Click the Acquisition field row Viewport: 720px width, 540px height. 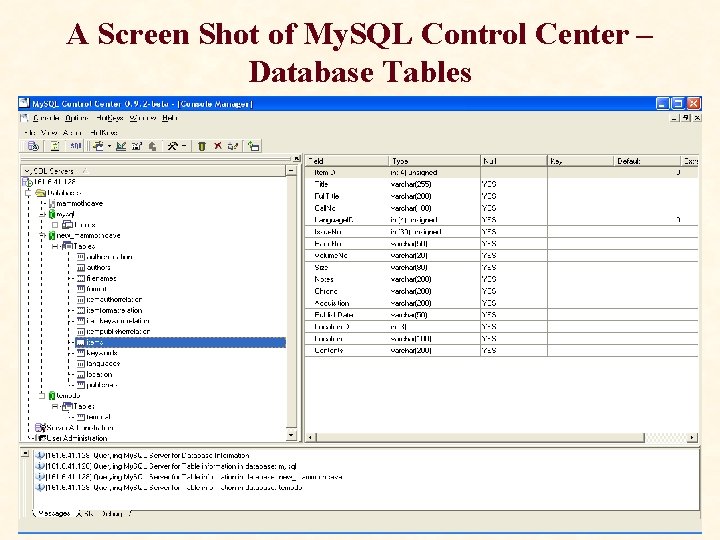(501, 303)
